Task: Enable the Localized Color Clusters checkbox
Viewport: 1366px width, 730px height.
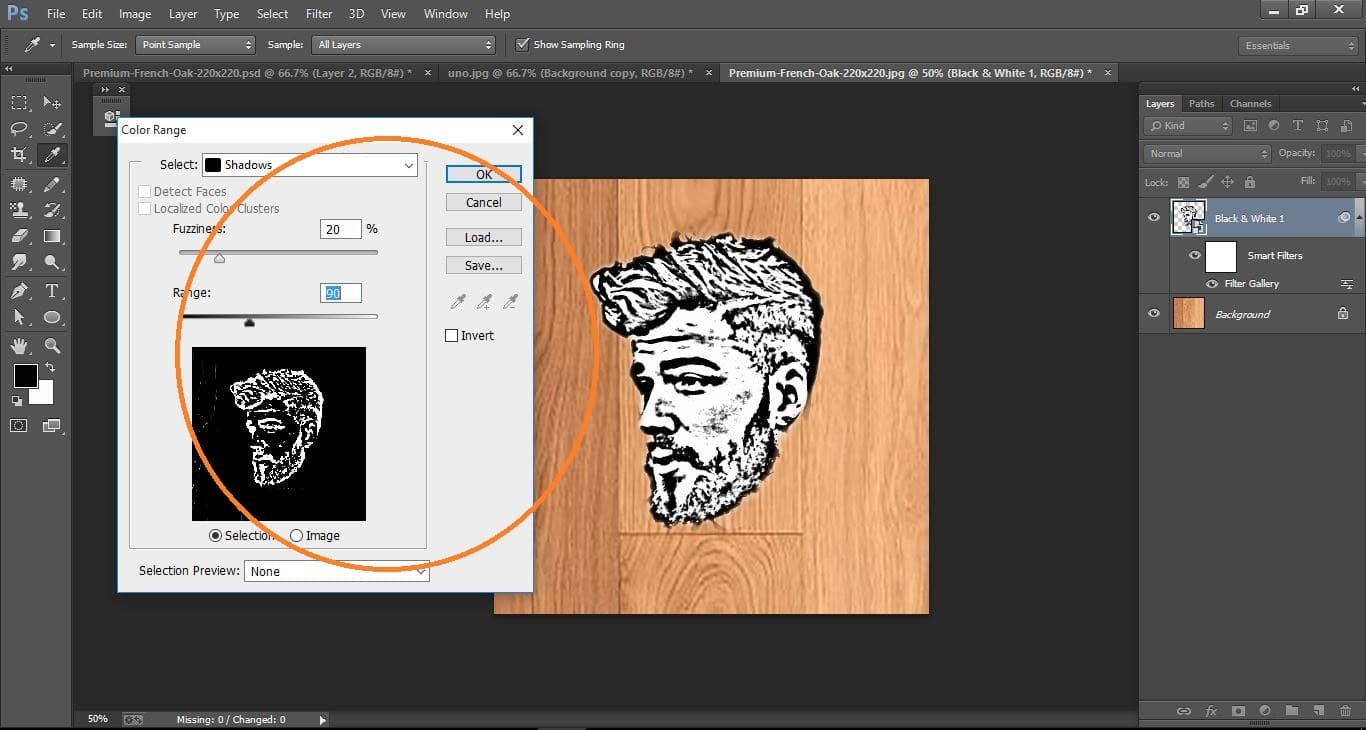Action: [x=145, y=209]
